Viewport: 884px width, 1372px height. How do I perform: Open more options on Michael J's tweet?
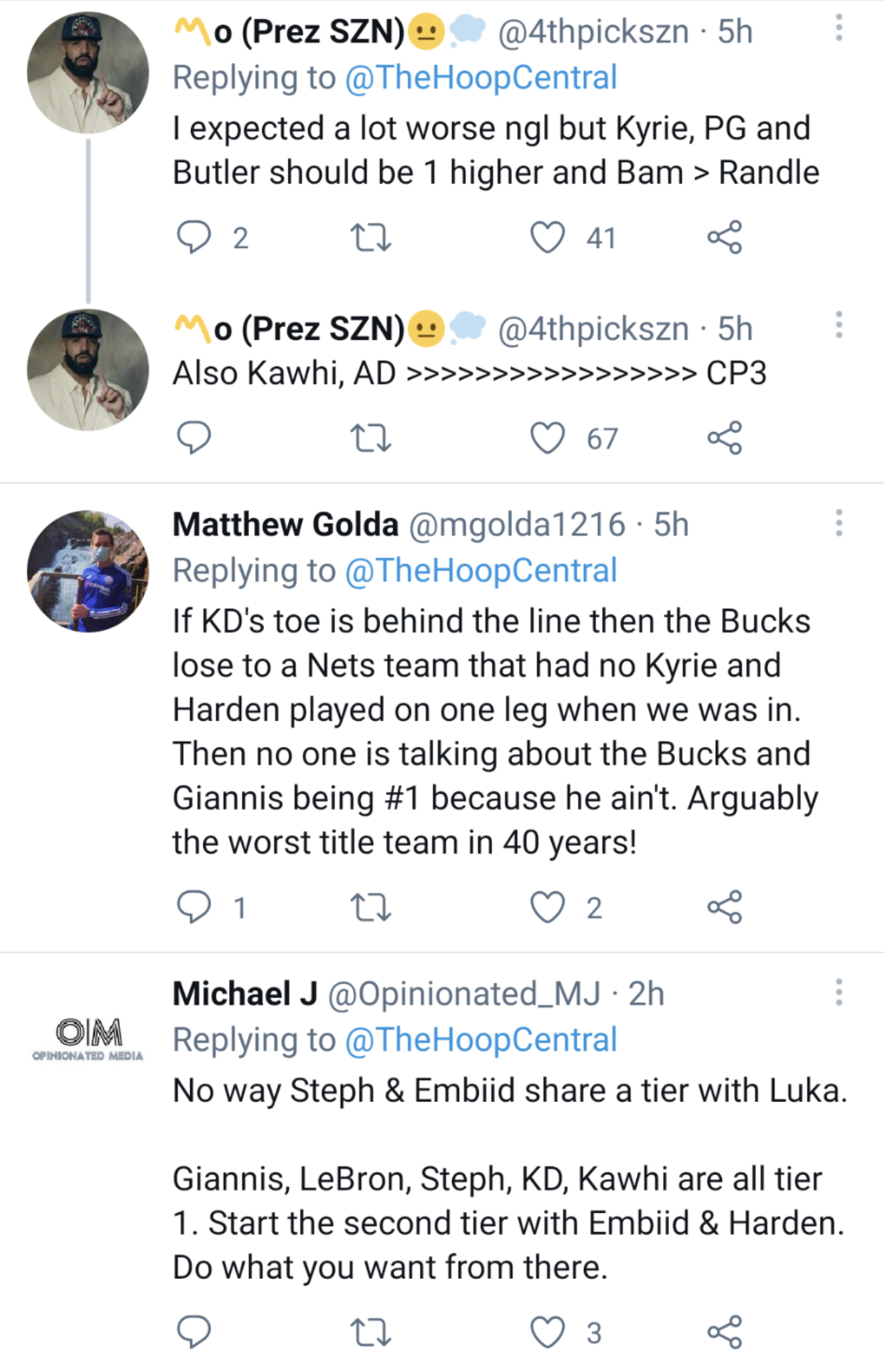tap(838, 992)
